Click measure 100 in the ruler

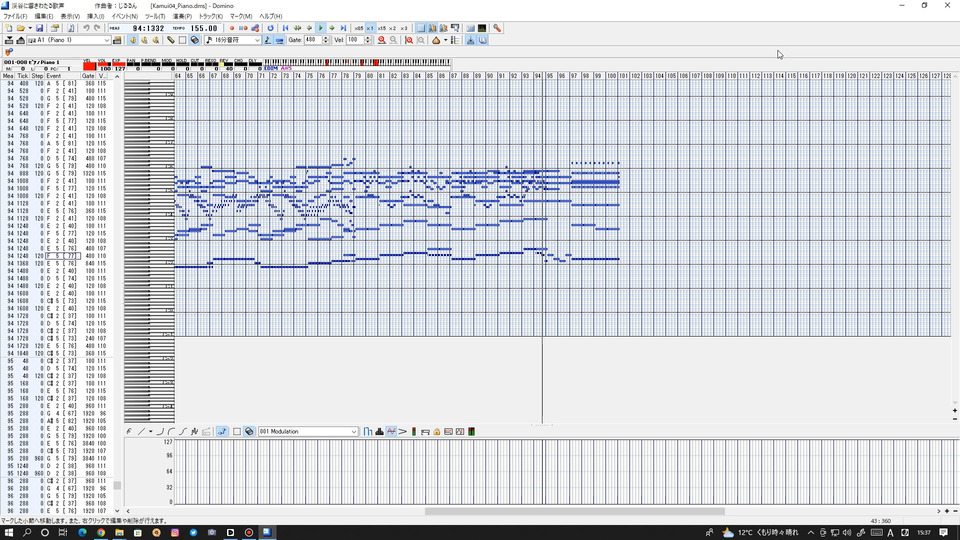[x=611, y=76]
